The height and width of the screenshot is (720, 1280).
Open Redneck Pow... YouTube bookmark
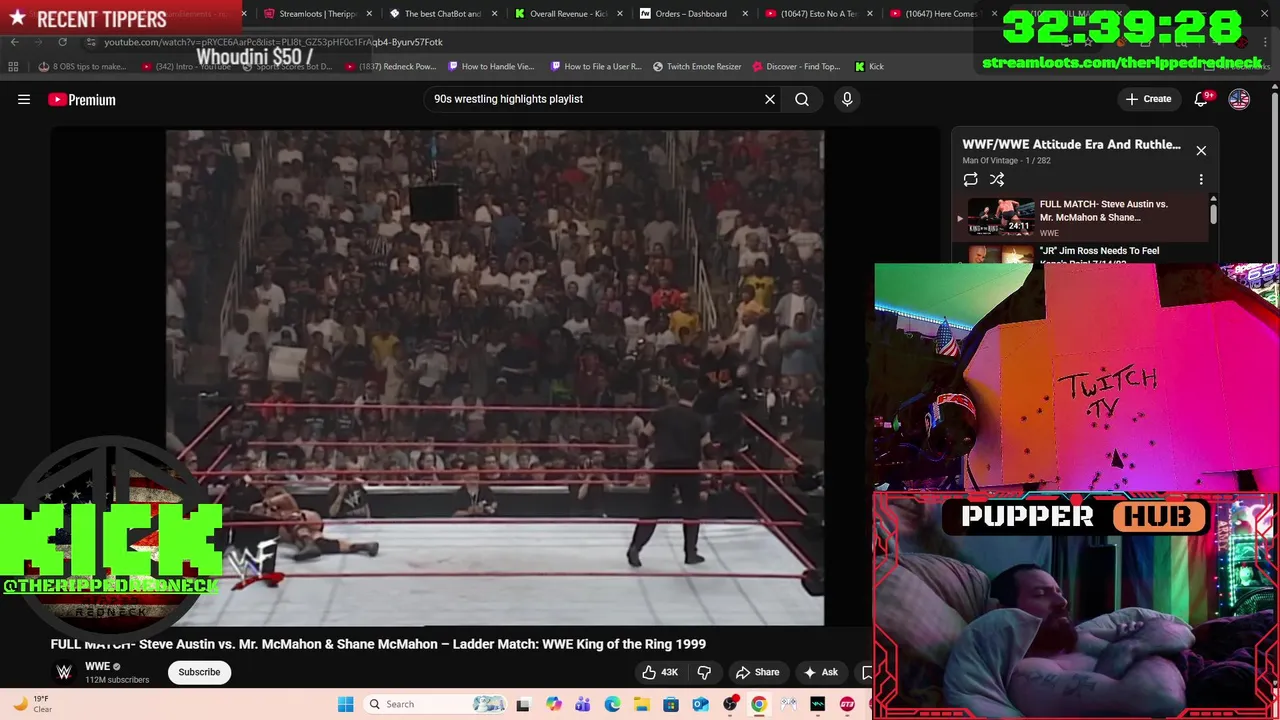coord(391,67)
